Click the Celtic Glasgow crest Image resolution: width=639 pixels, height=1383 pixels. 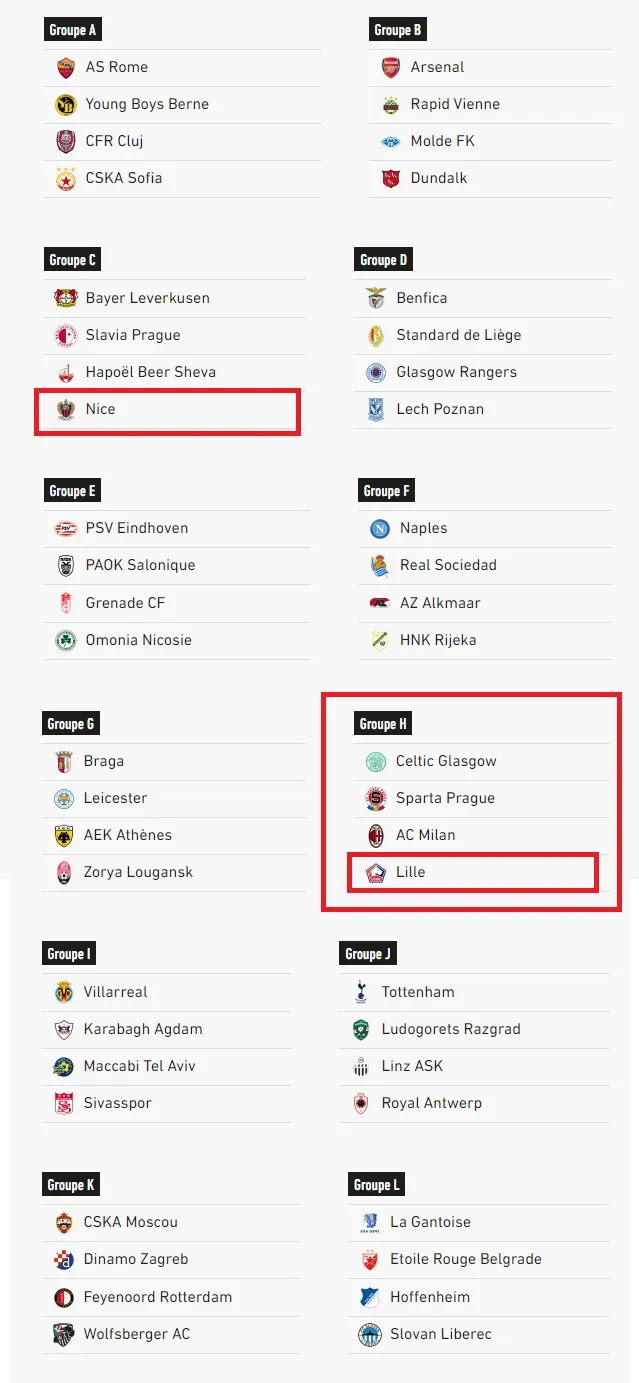(x=376, y=761)
